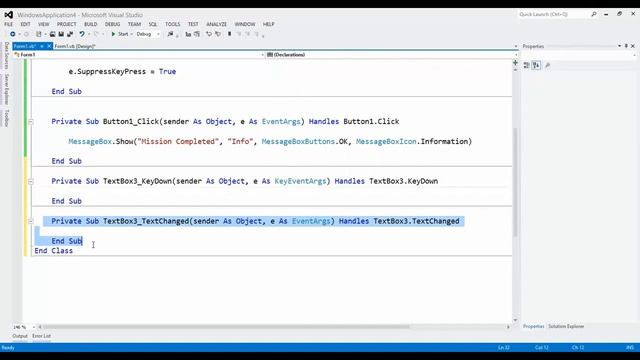This screenshot has height=360, width=640.
Task: Open the Error List tab
Action: click(x=42, y=336)
